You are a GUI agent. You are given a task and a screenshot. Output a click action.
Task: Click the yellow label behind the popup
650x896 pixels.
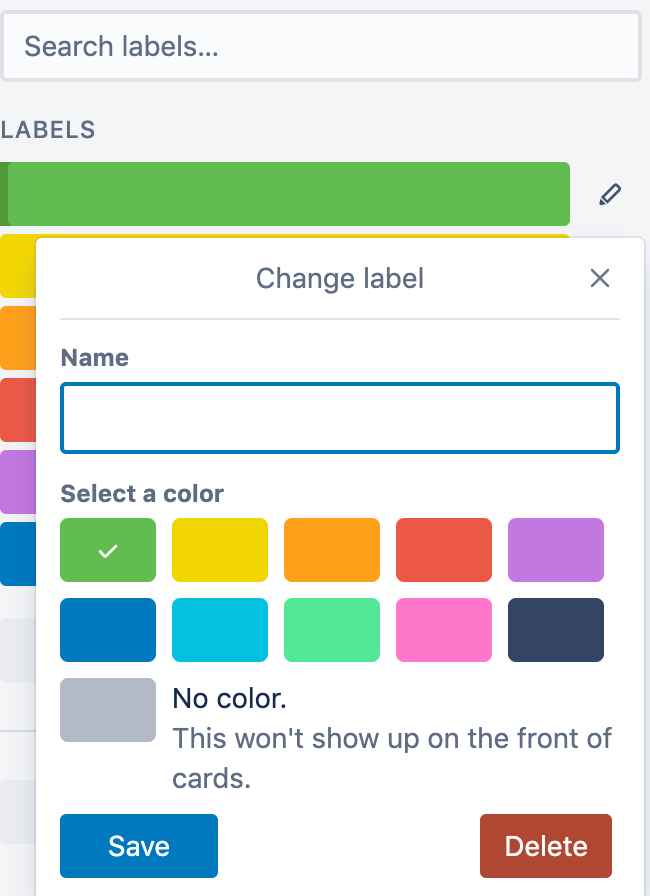[x=17, y=266]
